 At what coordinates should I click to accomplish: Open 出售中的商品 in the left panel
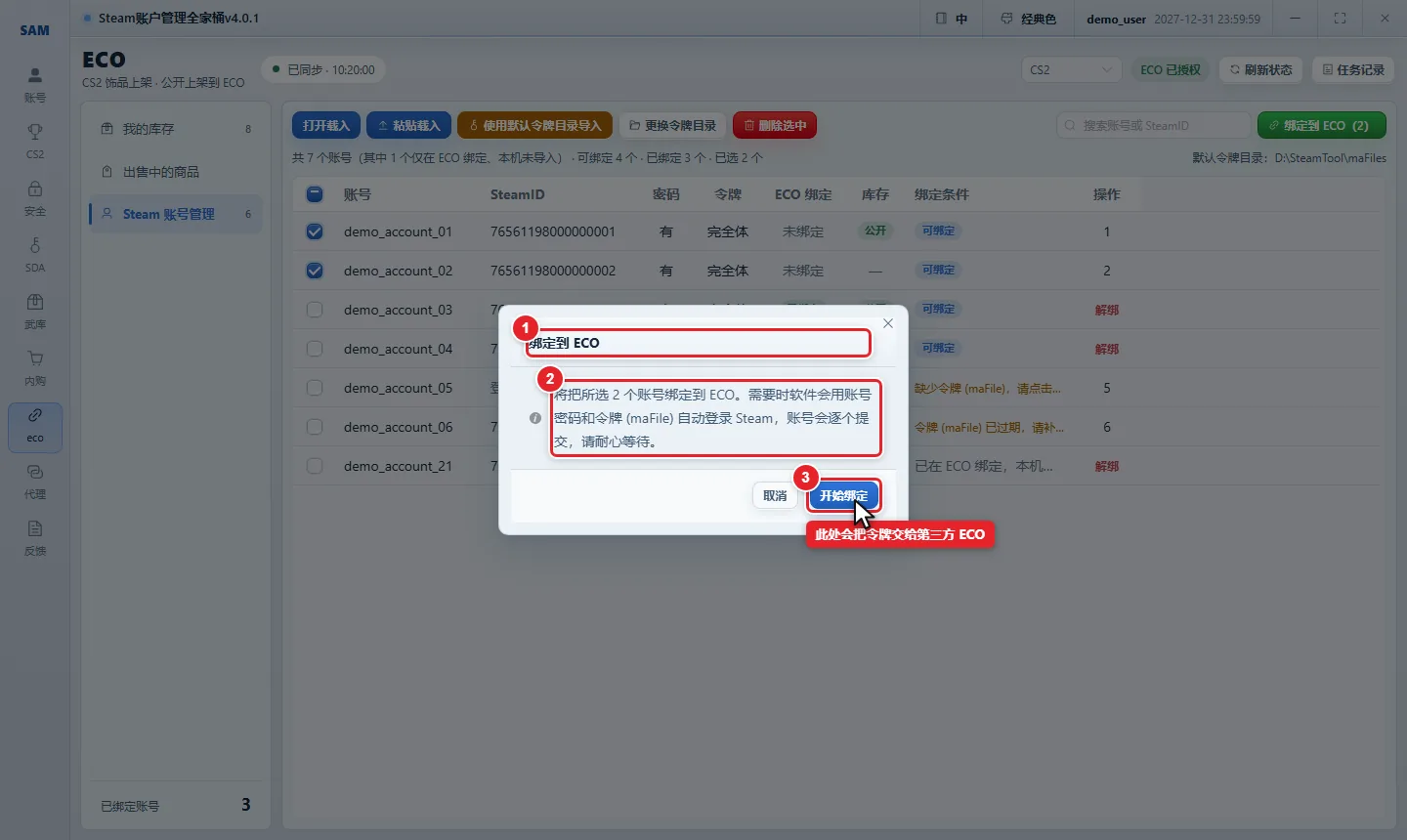coord(177,172)
